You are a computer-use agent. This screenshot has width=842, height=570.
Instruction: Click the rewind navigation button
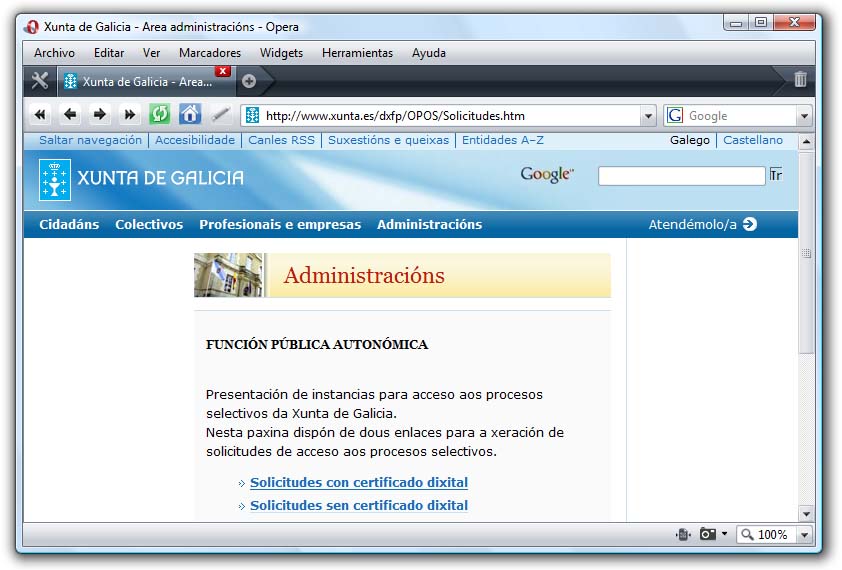pyautogui.click(x=40, y=114)
